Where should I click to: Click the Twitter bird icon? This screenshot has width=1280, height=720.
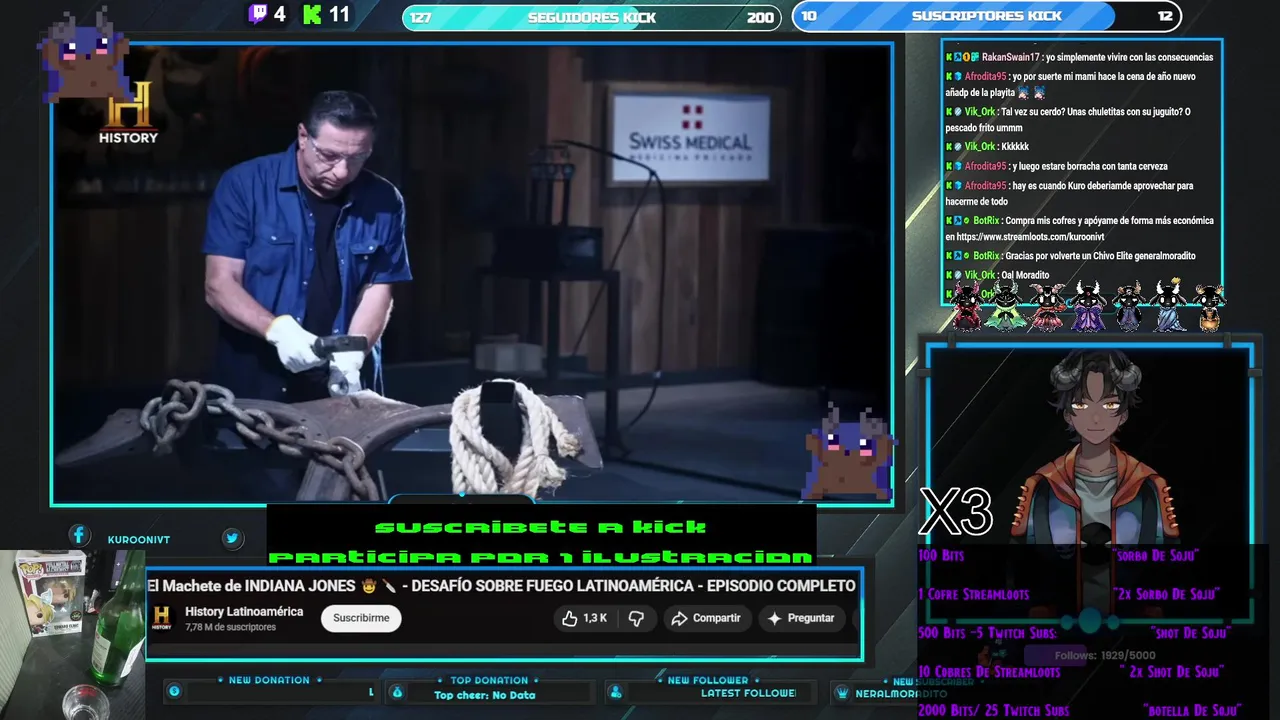click(232, 538)
